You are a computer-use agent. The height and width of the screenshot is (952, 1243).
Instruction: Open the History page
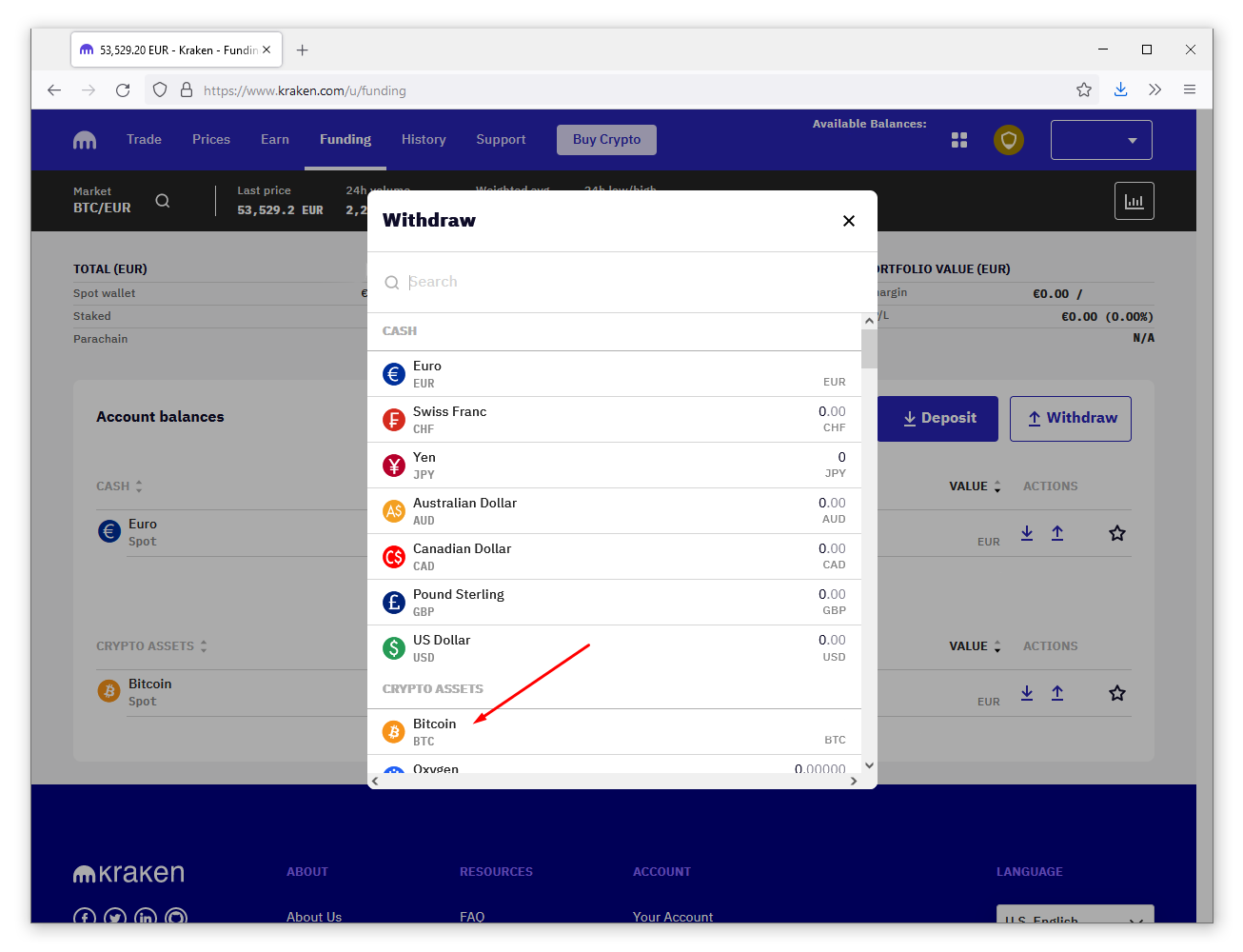(424, 139)
